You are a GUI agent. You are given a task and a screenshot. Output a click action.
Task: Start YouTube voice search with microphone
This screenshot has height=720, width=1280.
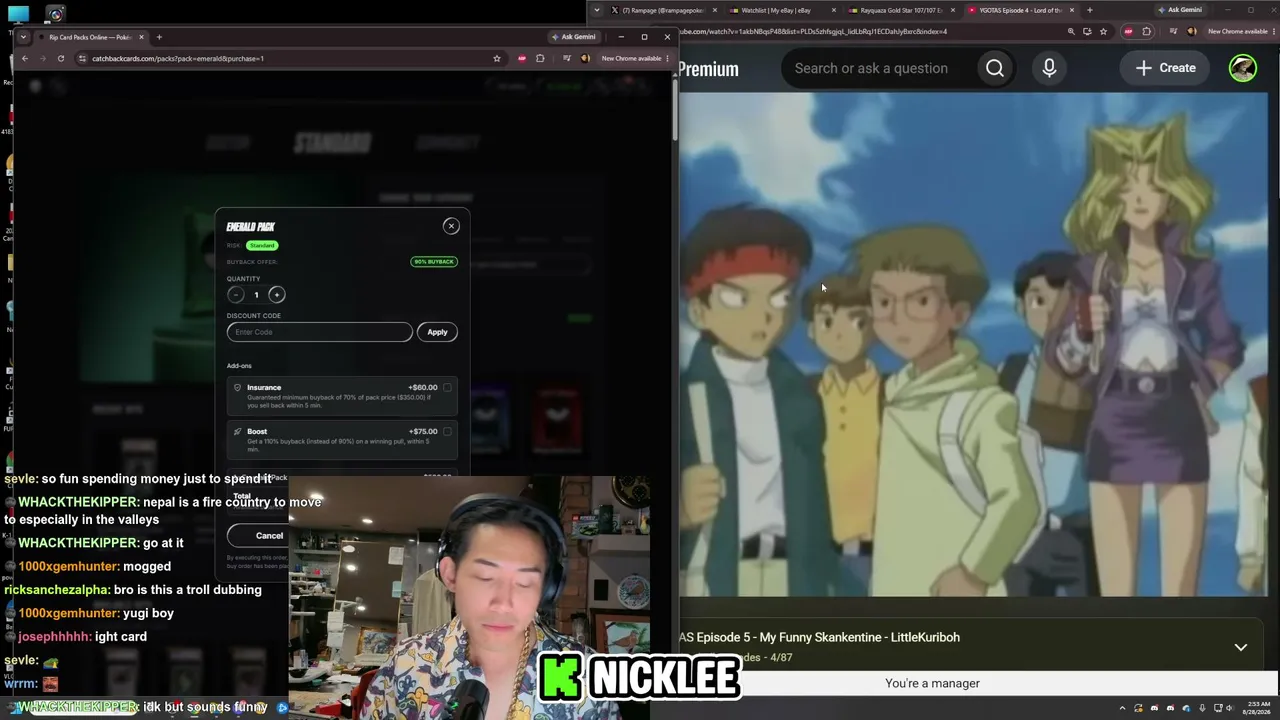[1049, 68]
